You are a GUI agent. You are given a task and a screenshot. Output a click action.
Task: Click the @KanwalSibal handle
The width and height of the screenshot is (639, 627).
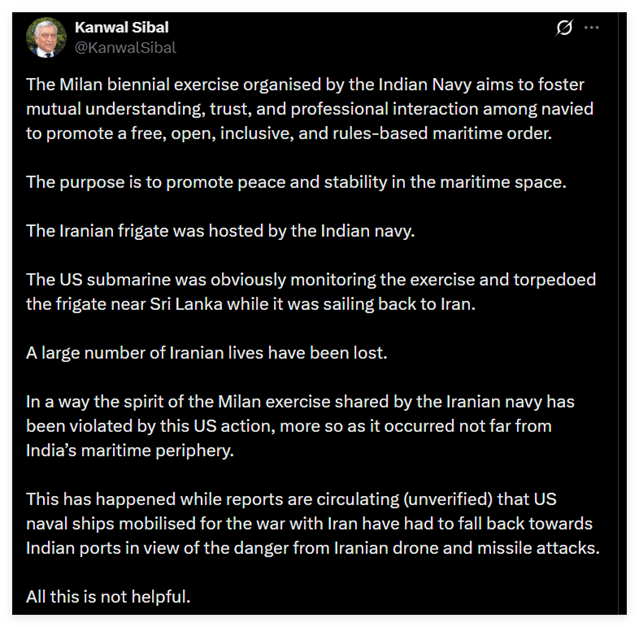[124, 46]
